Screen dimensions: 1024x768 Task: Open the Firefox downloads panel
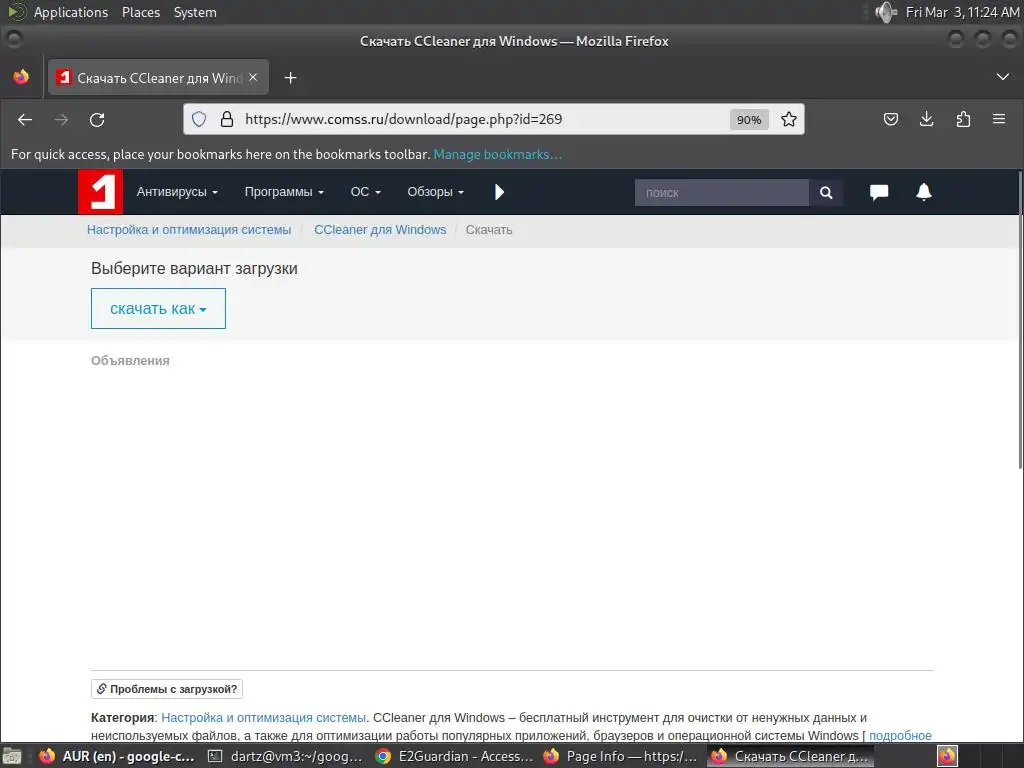pos(927,119)
